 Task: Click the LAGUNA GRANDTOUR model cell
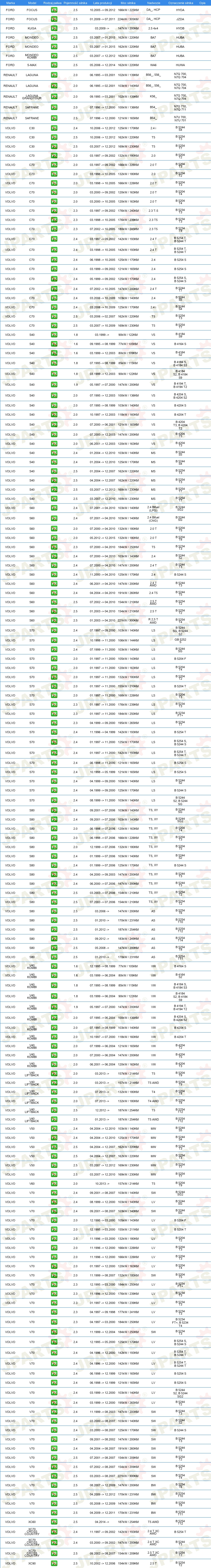coord(32,96)
